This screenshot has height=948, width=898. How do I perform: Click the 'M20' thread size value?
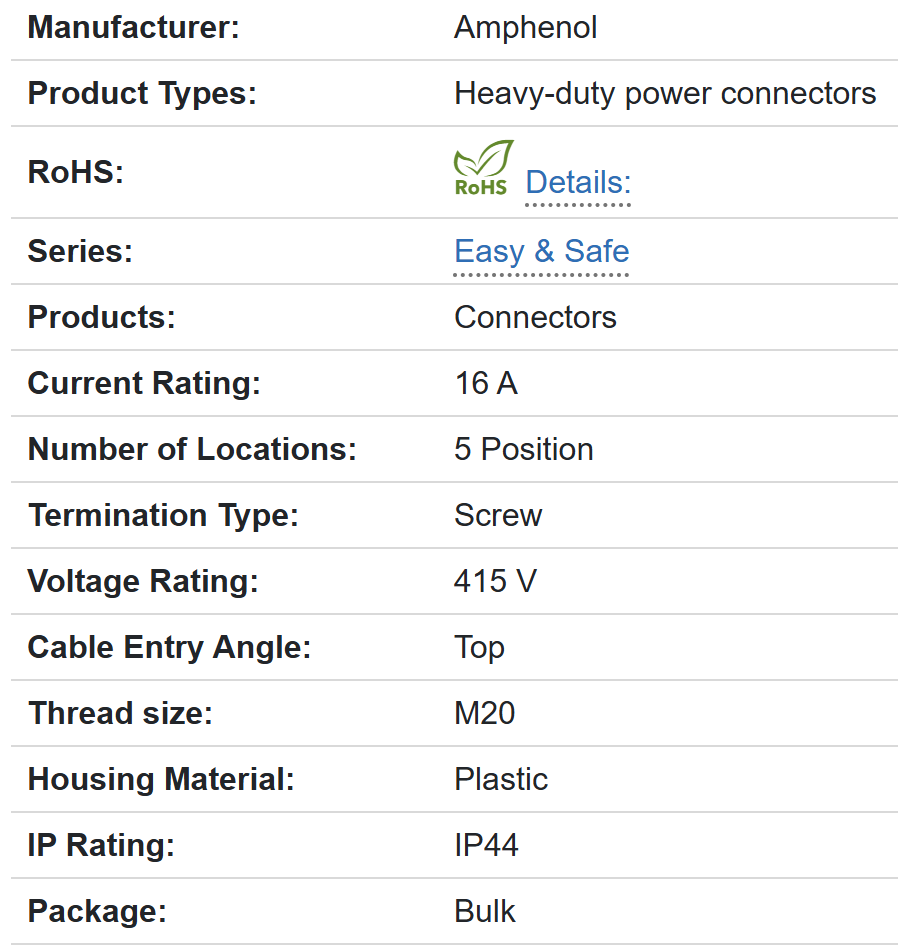pyautogui.click(x=484, y=713)
